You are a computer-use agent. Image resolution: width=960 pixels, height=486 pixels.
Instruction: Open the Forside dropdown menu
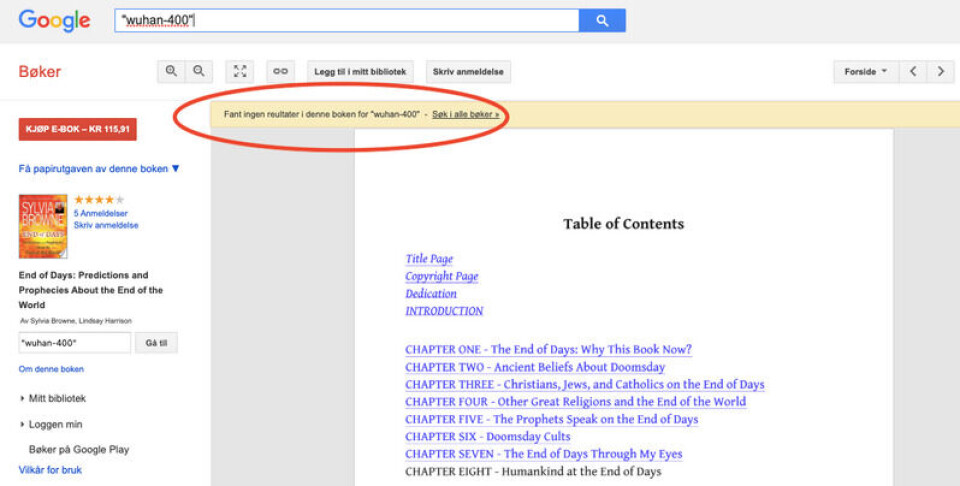(865, 71)
